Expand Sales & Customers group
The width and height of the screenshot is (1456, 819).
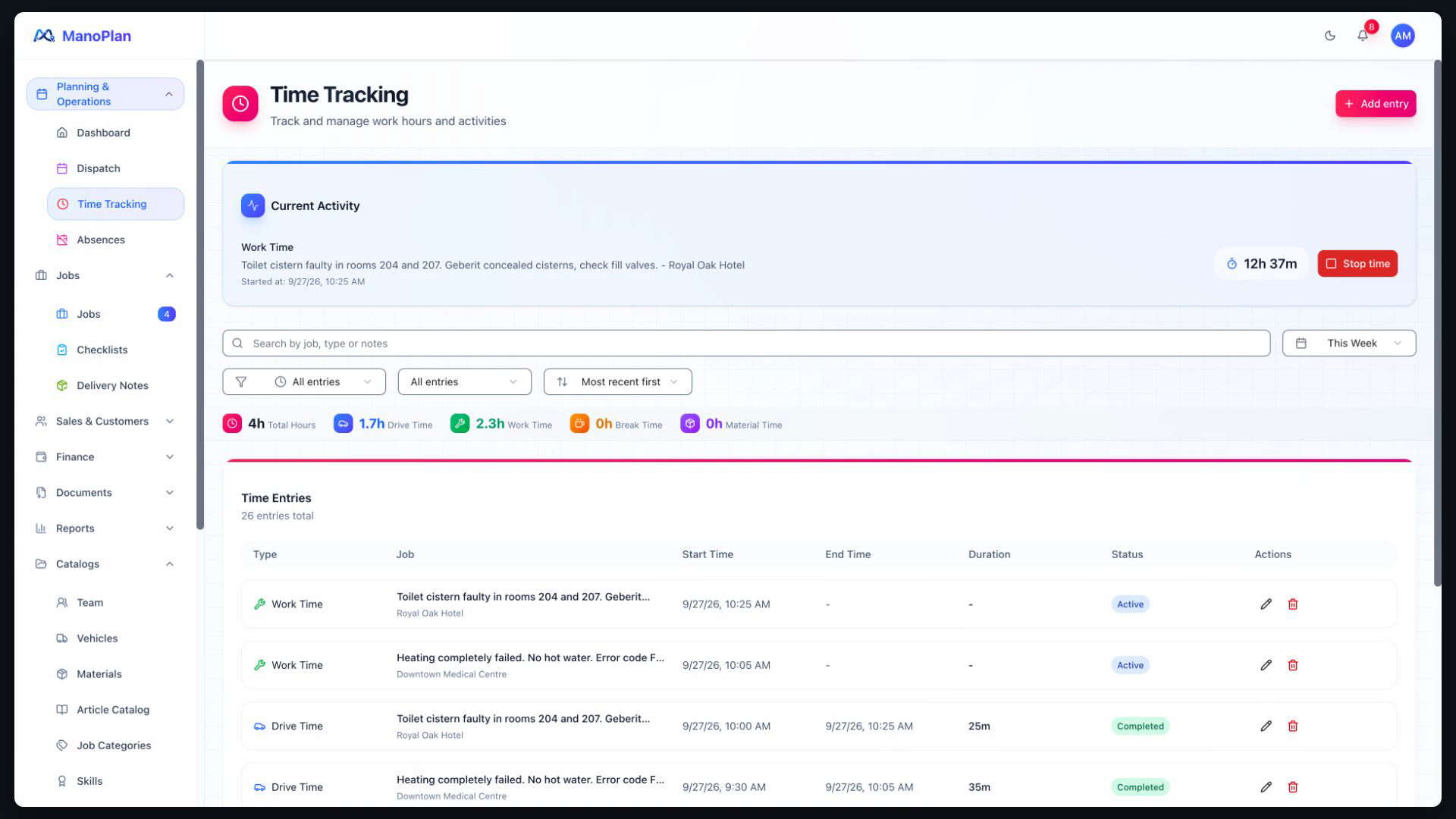[105, 422]
